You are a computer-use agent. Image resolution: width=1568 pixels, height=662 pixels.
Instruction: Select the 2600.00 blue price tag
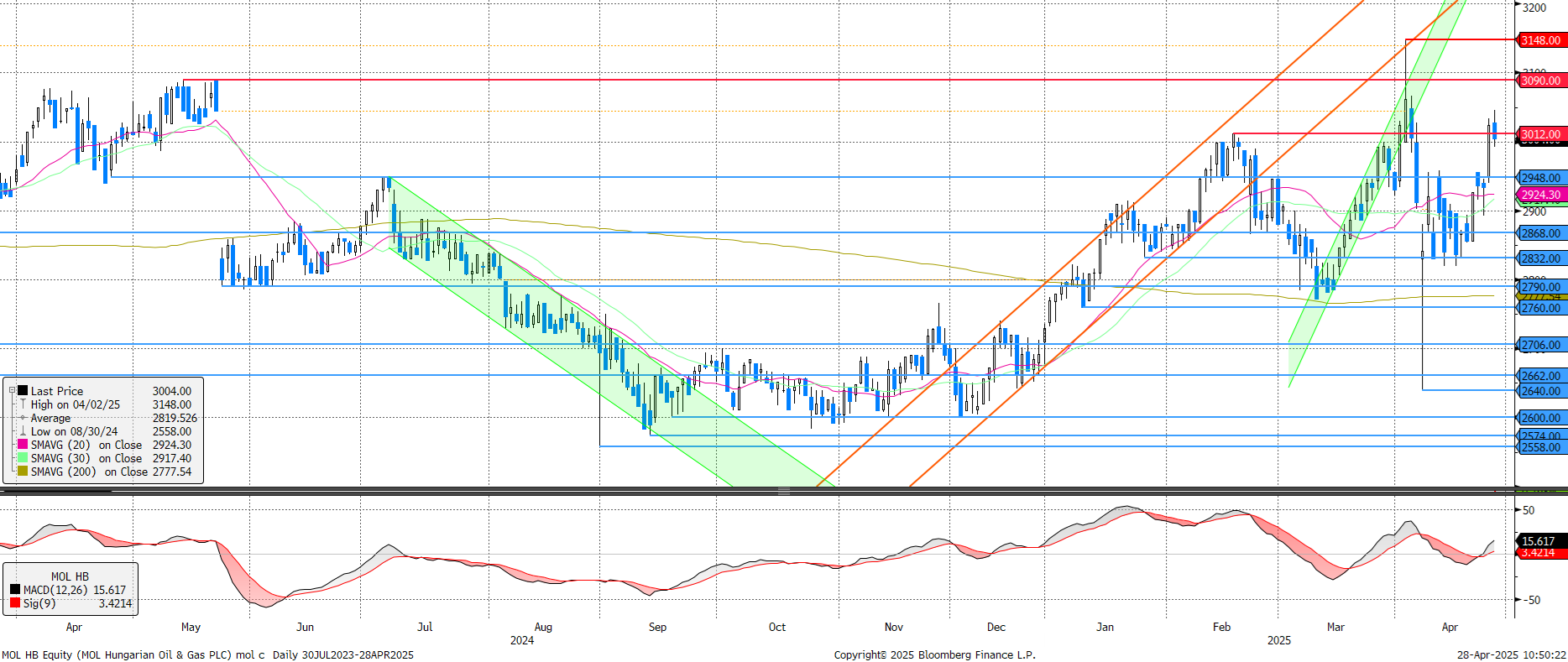(1541, 418)
